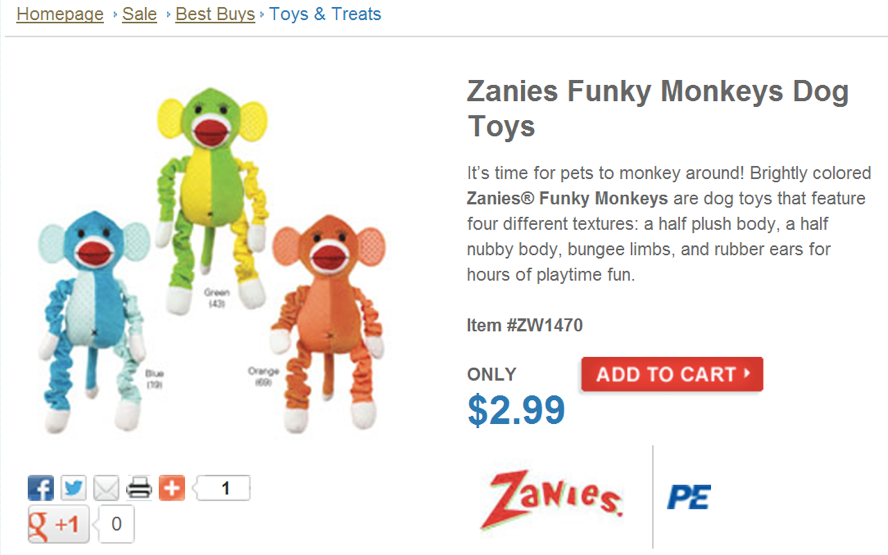The image size is (888, 555).
Task: Print the page with printer icon
Action: (x=139, y=488)
